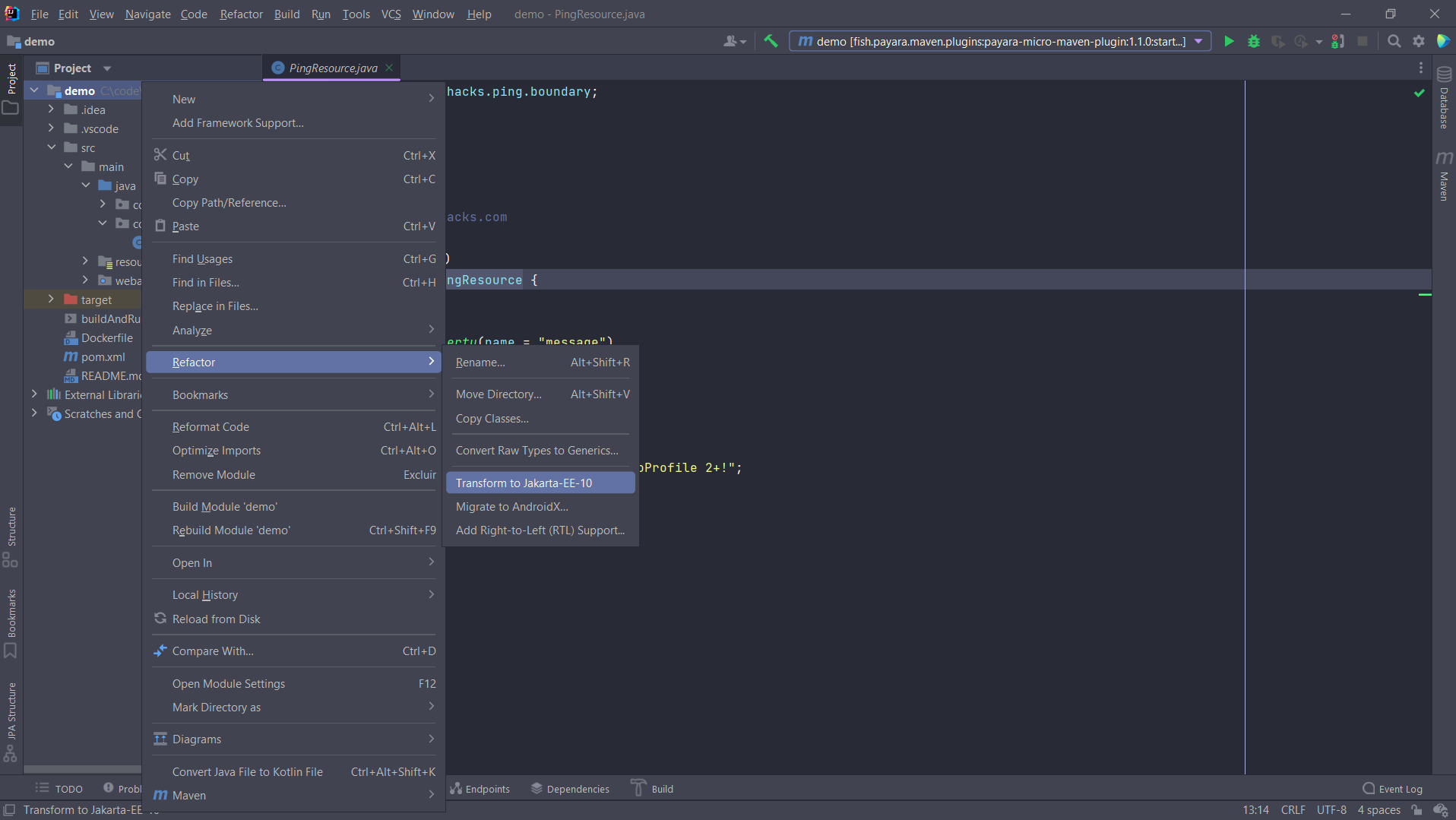Screen dimensions: 1456x820
Task: Open the Structure tool window
Action: tap(11, 532)
